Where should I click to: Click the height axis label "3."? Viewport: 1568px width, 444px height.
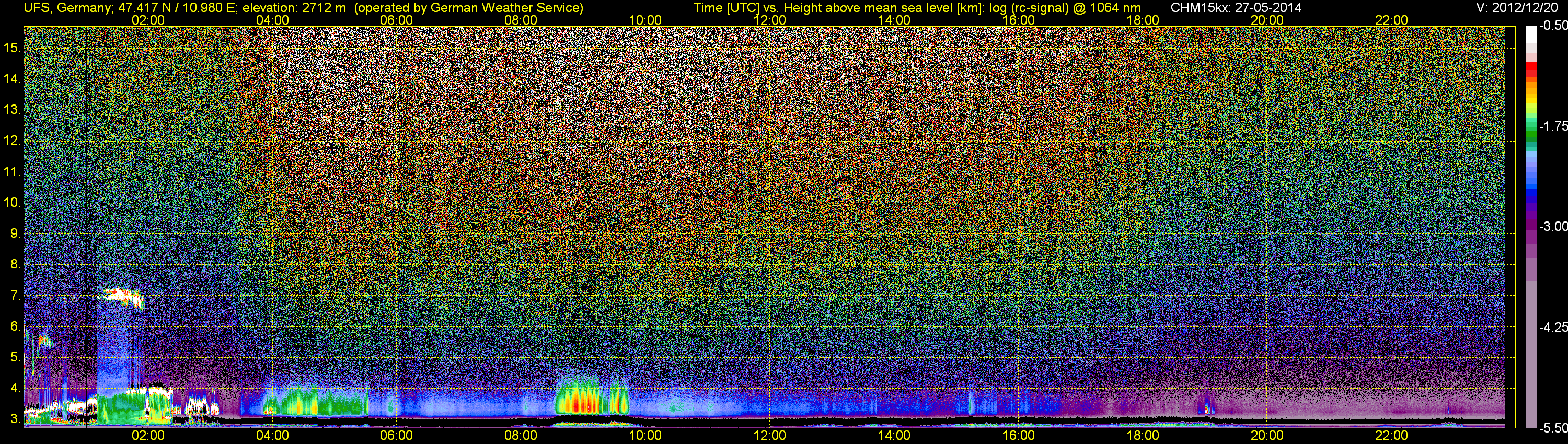click(15, 419)
